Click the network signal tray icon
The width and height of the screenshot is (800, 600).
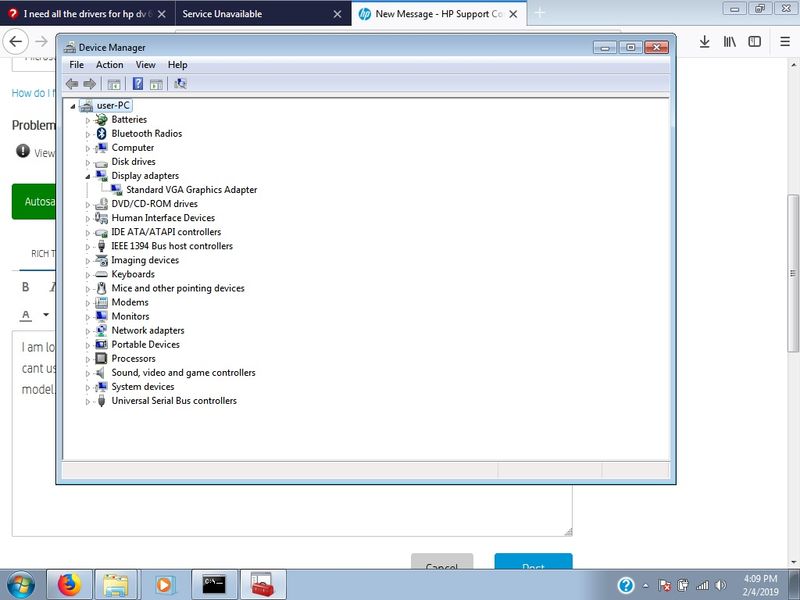pyautogui.click(x=703, y=586)
